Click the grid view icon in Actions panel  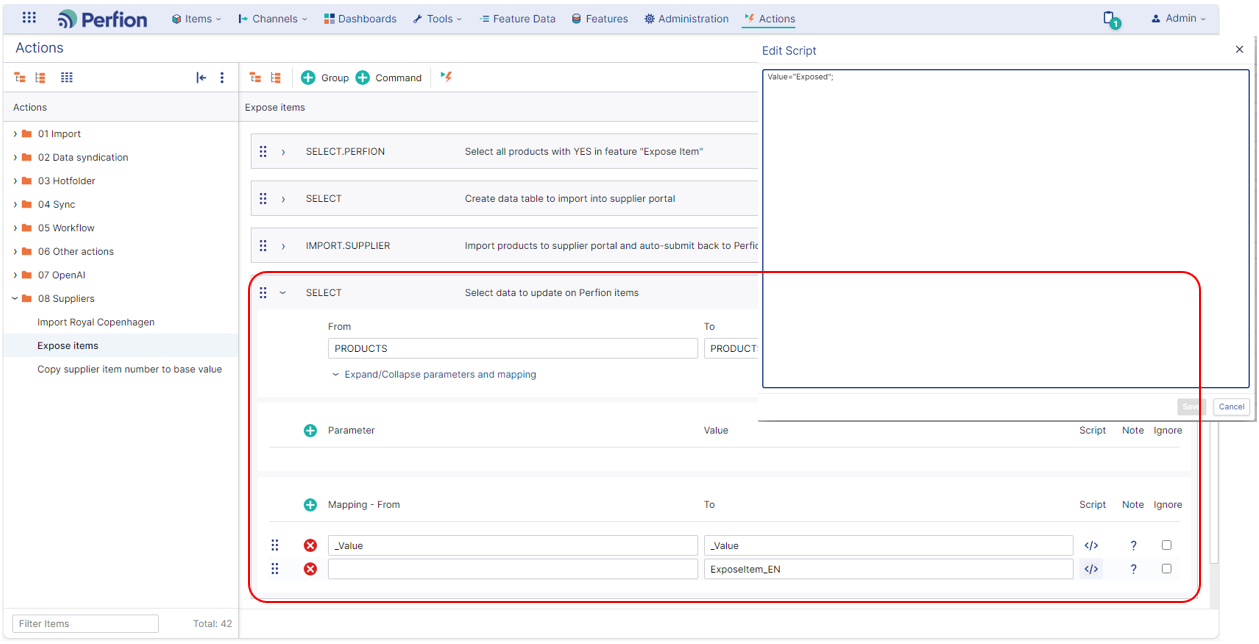pyautogui.click(x=67, y=77)
